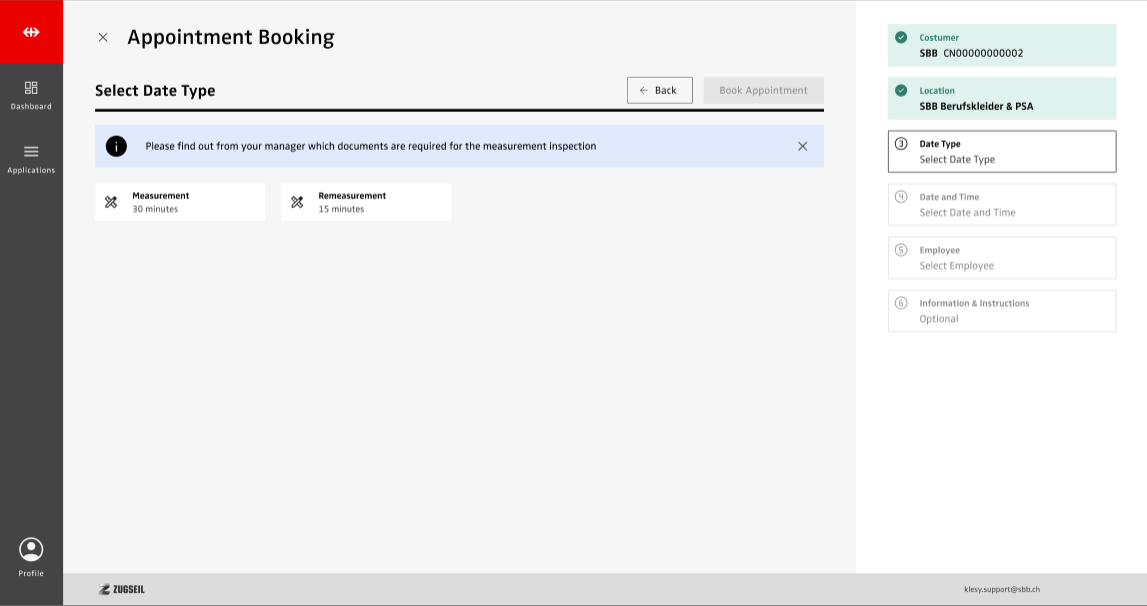1147x606 pixels.
Task: Select the Measurement 30 minutes option
Action: click(x=180, y=202)
